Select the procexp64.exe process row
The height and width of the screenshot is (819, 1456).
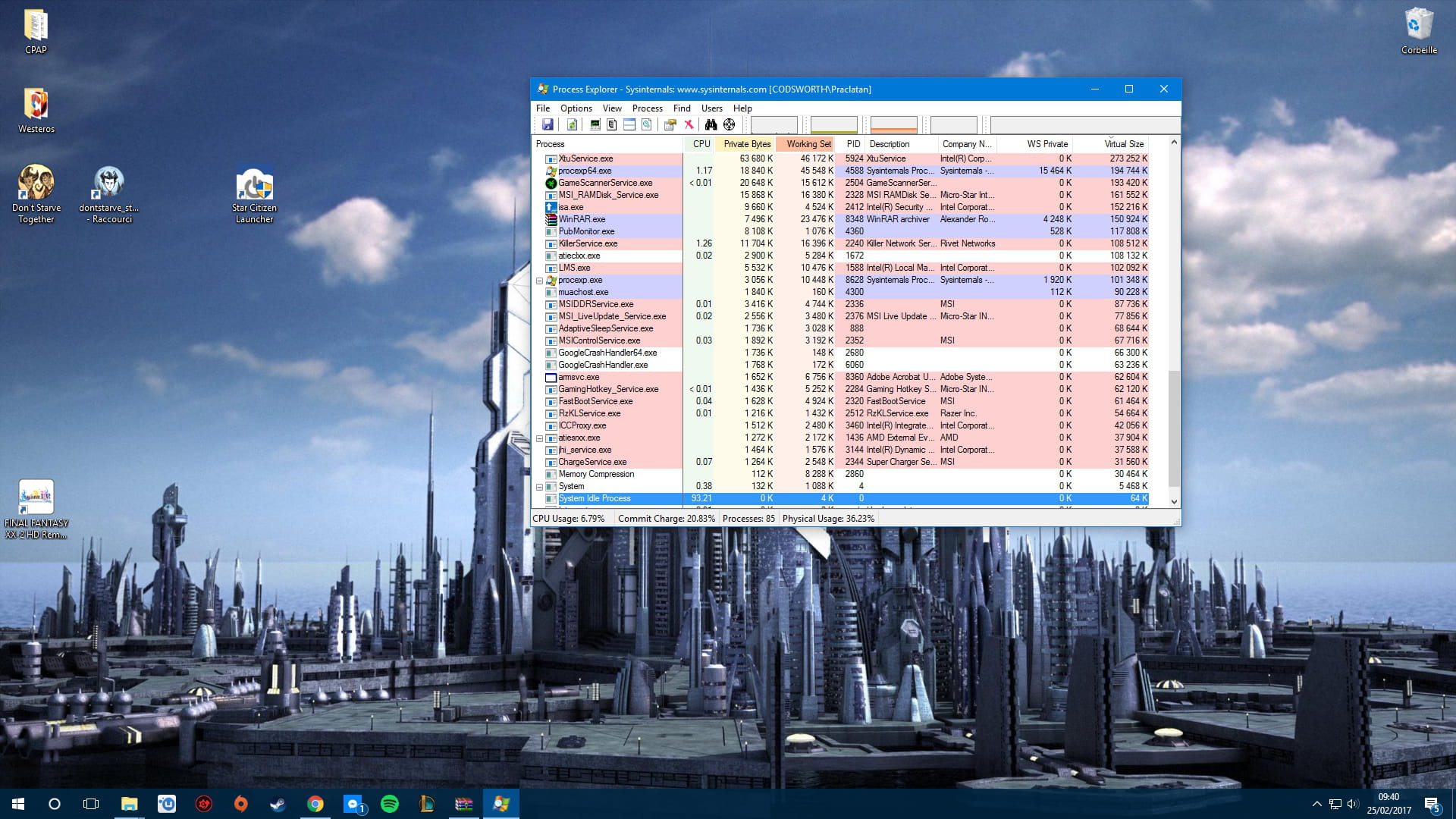[x=840, y=171]
